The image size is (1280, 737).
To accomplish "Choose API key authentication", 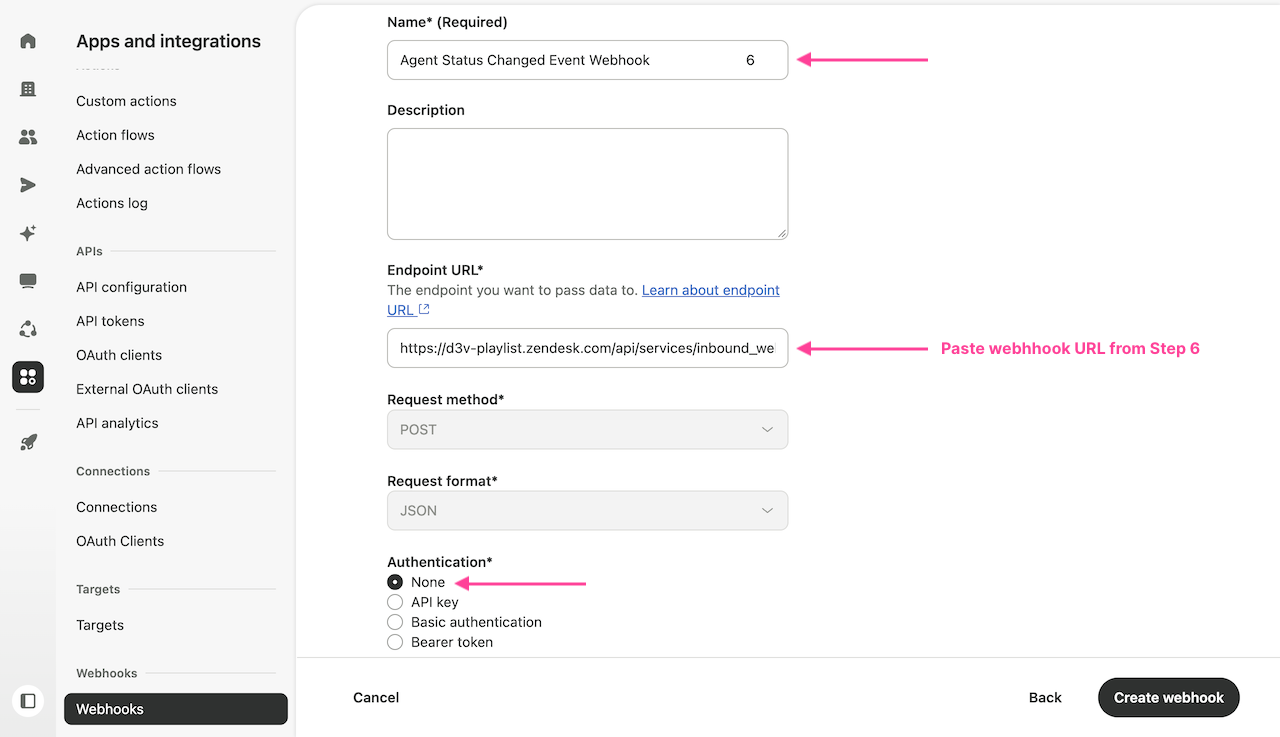I will (395, 602).
